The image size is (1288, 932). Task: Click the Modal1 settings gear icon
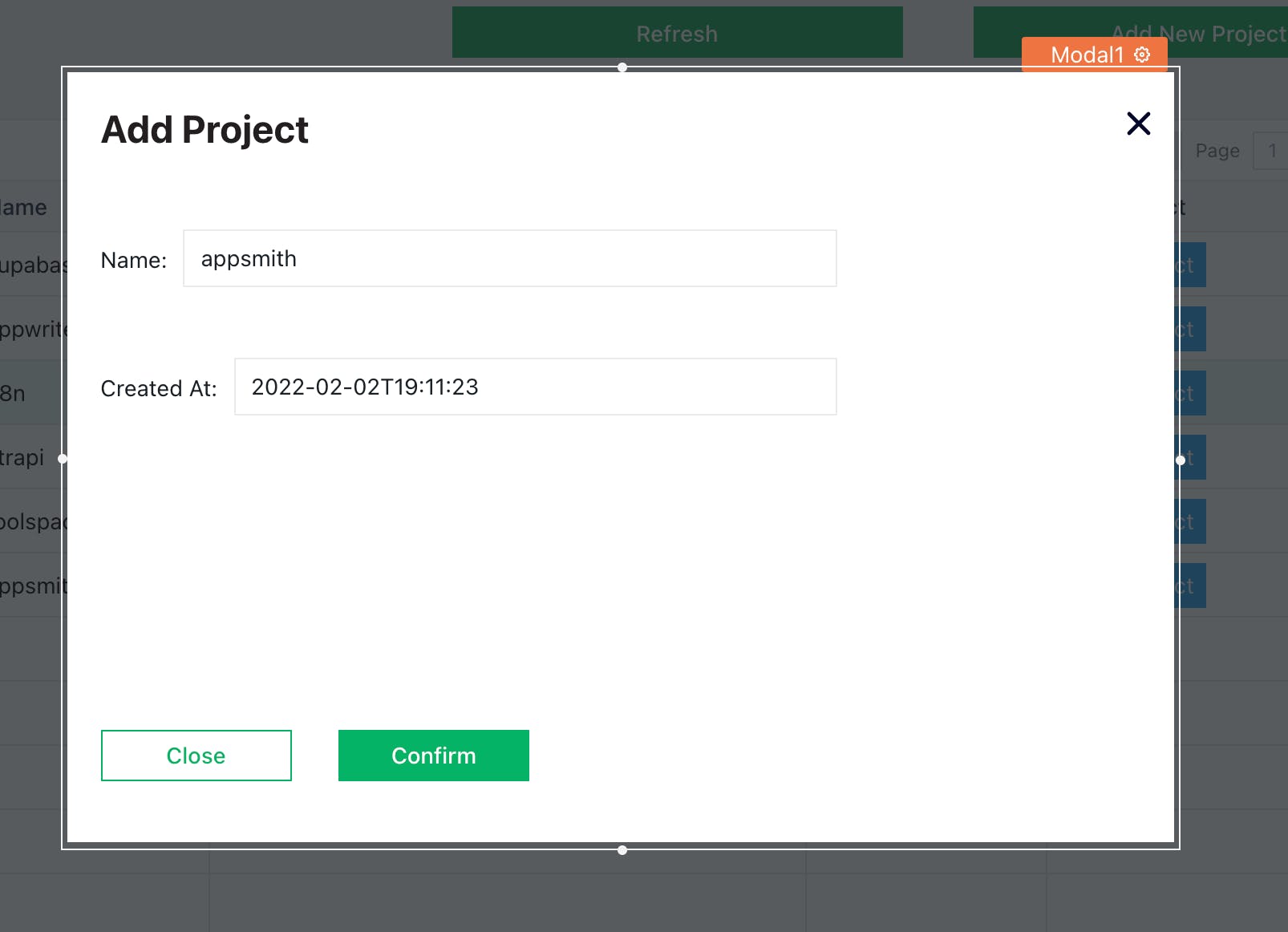pyautogui.click(x=1142, y=55)
